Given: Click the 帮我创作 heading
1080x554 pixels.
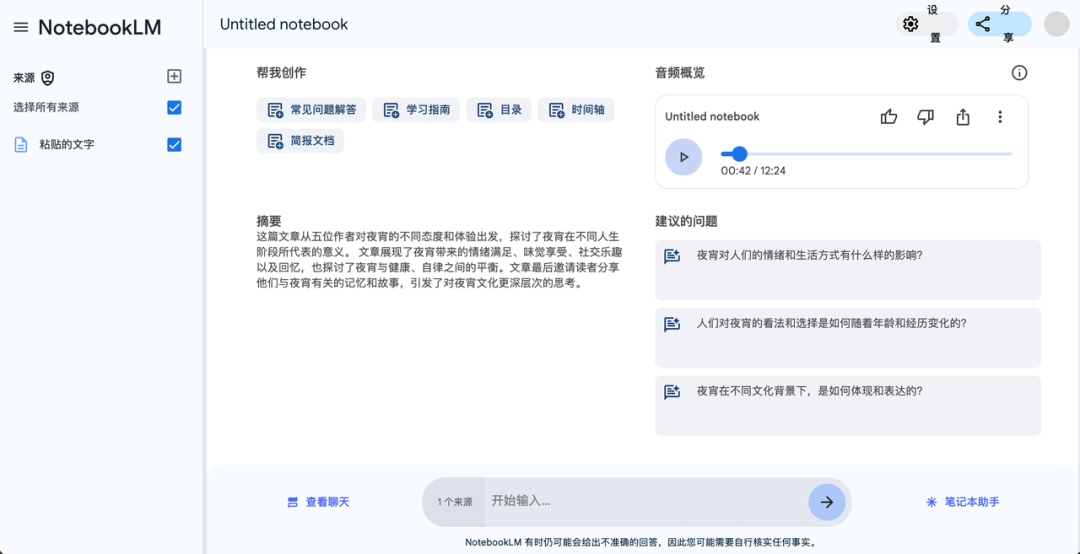Looking at the screenshot, I should click(x=281, y=72).
